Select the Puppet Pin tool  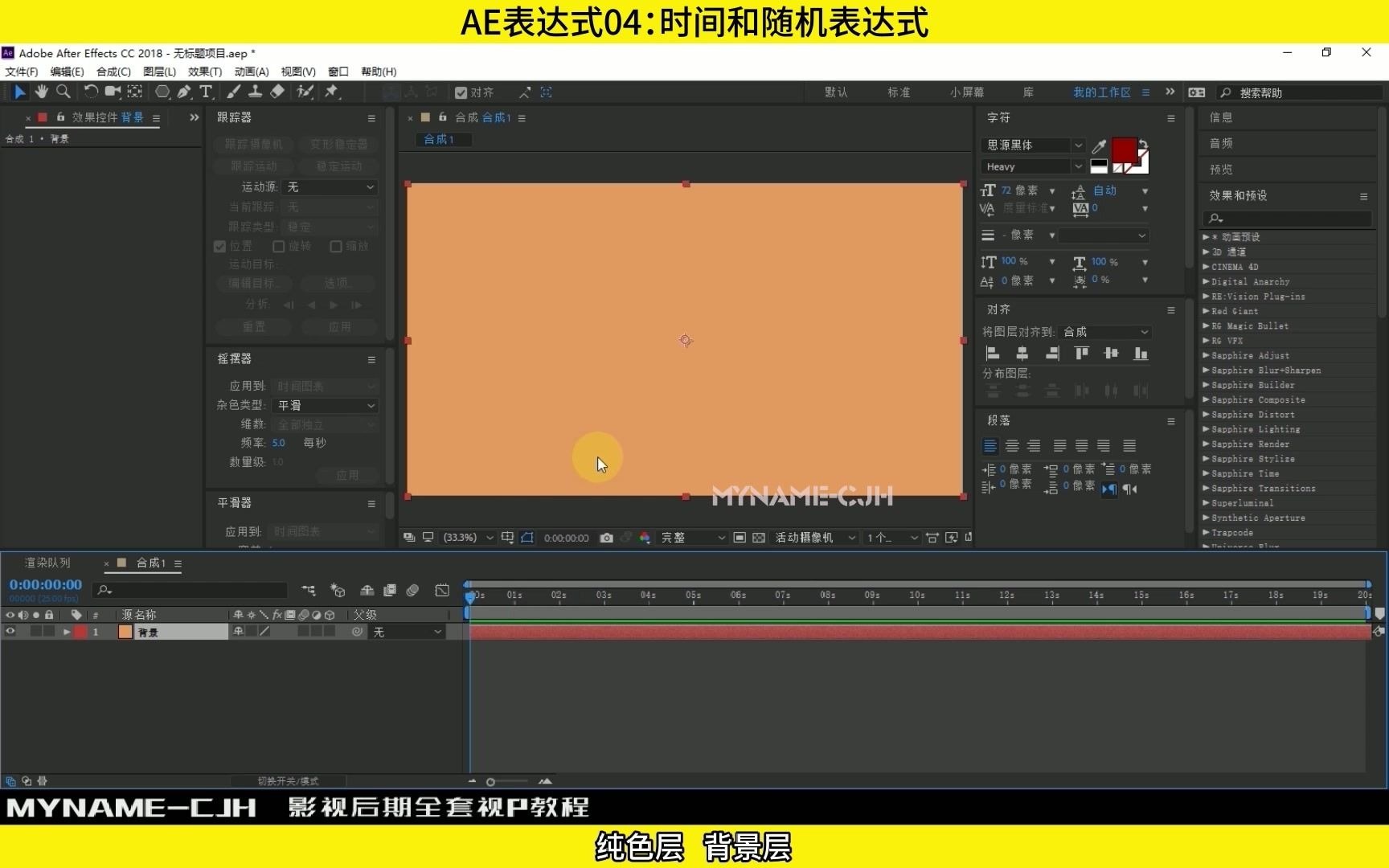[330, 92]
